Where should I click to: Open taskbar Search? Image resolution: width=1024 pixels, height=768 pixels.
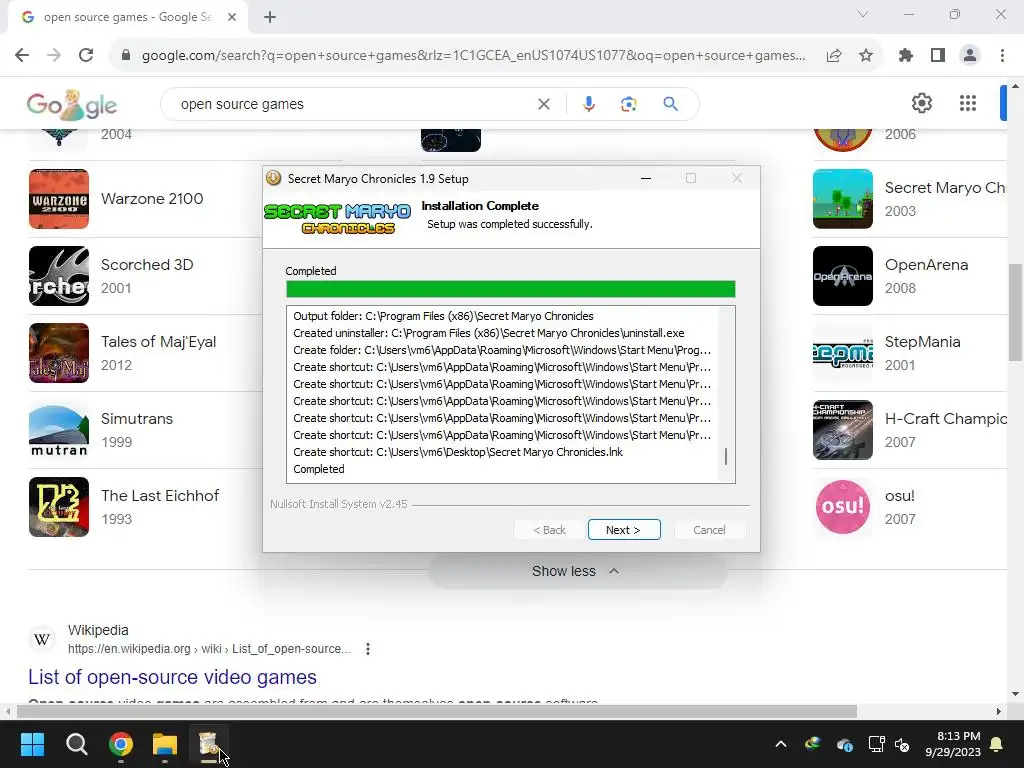[x=76, y=744]
